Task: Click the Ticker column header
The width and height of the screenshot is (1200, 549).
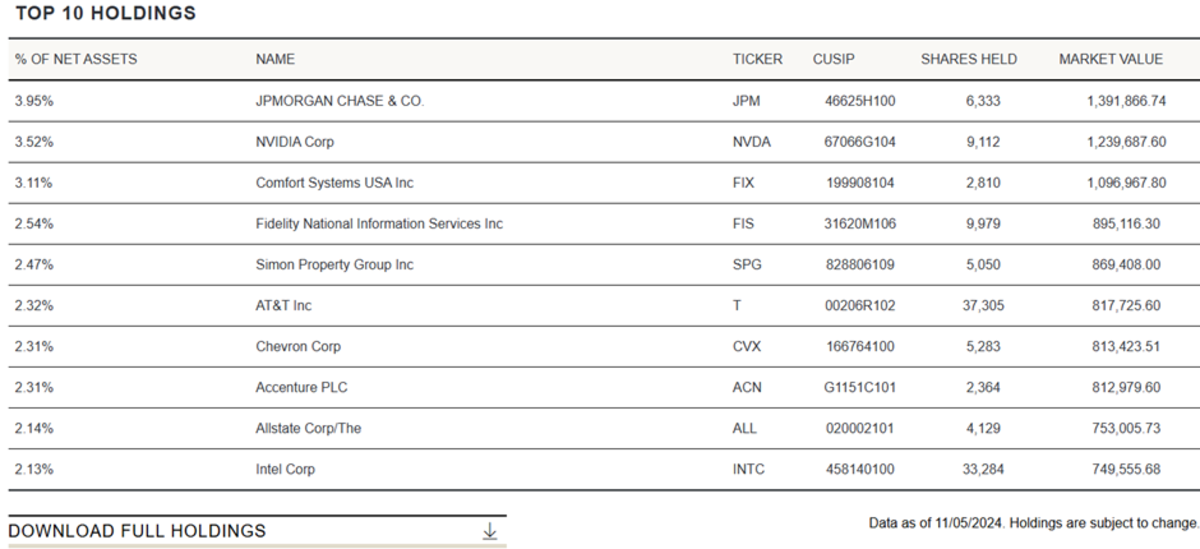Action: pyautogui.click(x=757, y=59)
